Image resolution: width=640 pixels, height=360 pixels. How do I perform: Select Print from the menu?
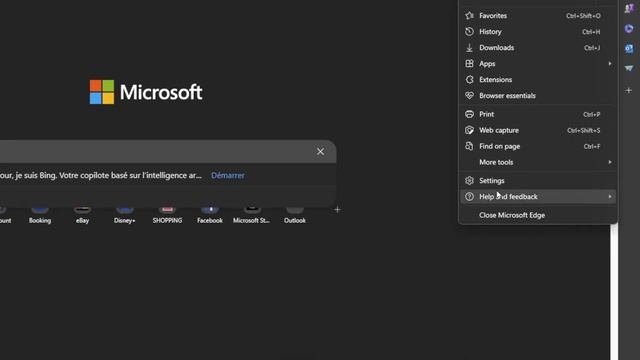click(x=538, y=114)
